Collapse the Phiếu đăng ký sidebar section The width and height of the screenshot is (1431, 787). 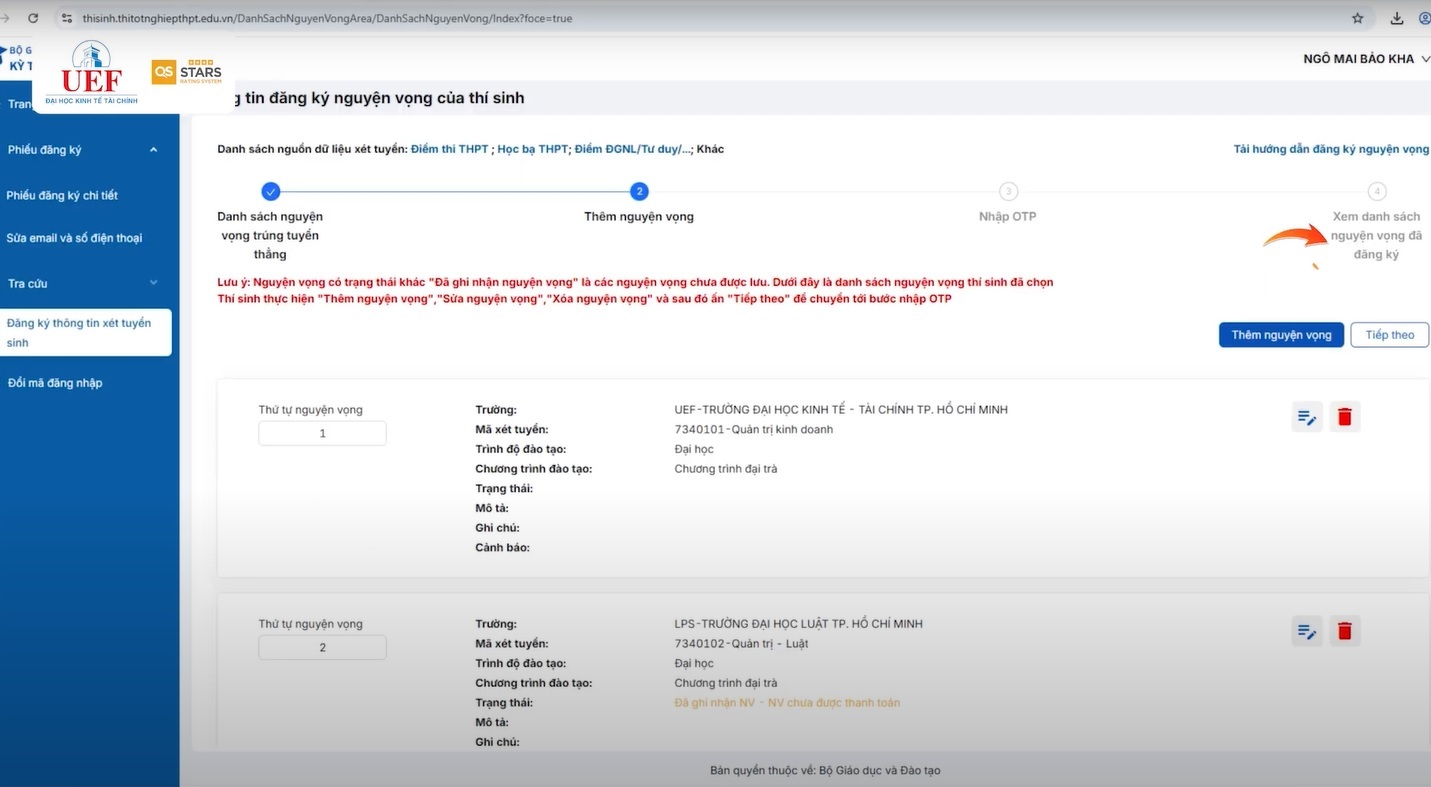pyautogui.click(x=153, y=150)
